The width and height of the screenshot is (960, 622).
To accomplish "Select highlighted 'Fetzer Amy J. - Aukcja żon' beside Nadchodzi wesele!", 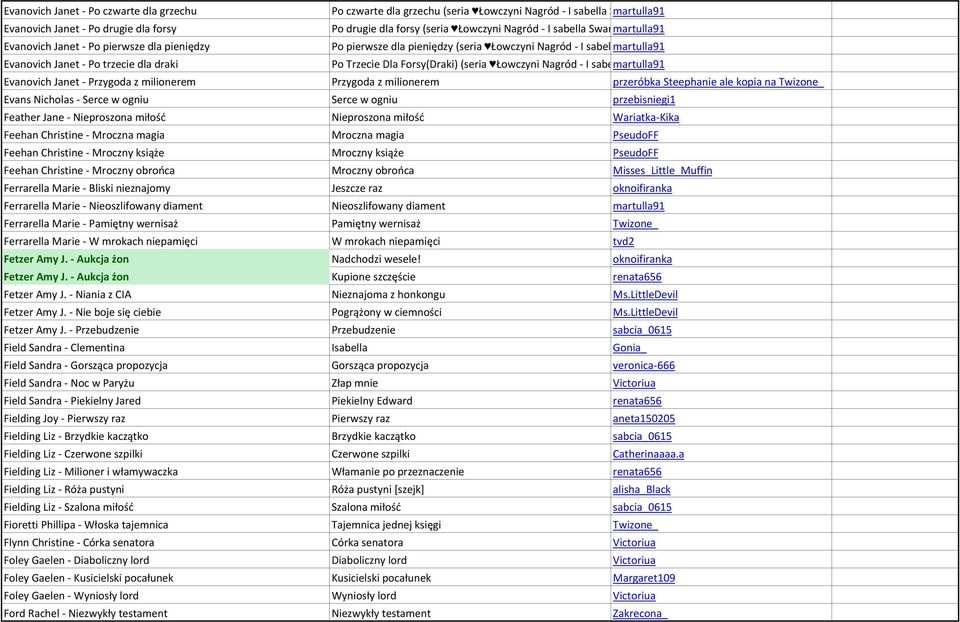I will tap(165, 259).
